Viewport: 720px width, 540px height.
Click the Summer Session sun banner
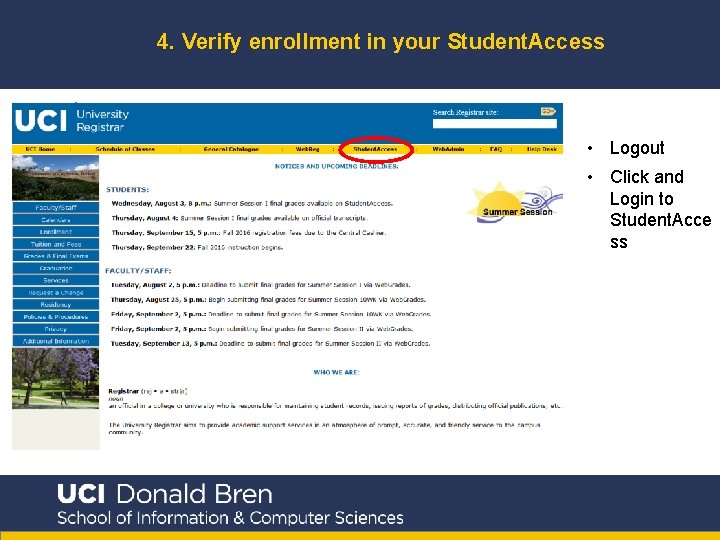[515, 202]
